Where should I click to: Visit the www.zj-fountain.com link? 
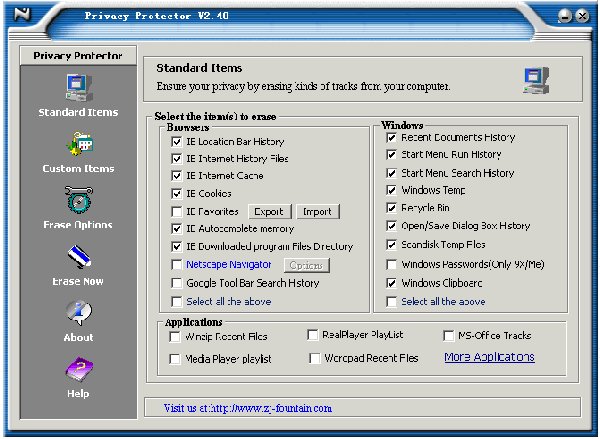(x=248, y=408)
